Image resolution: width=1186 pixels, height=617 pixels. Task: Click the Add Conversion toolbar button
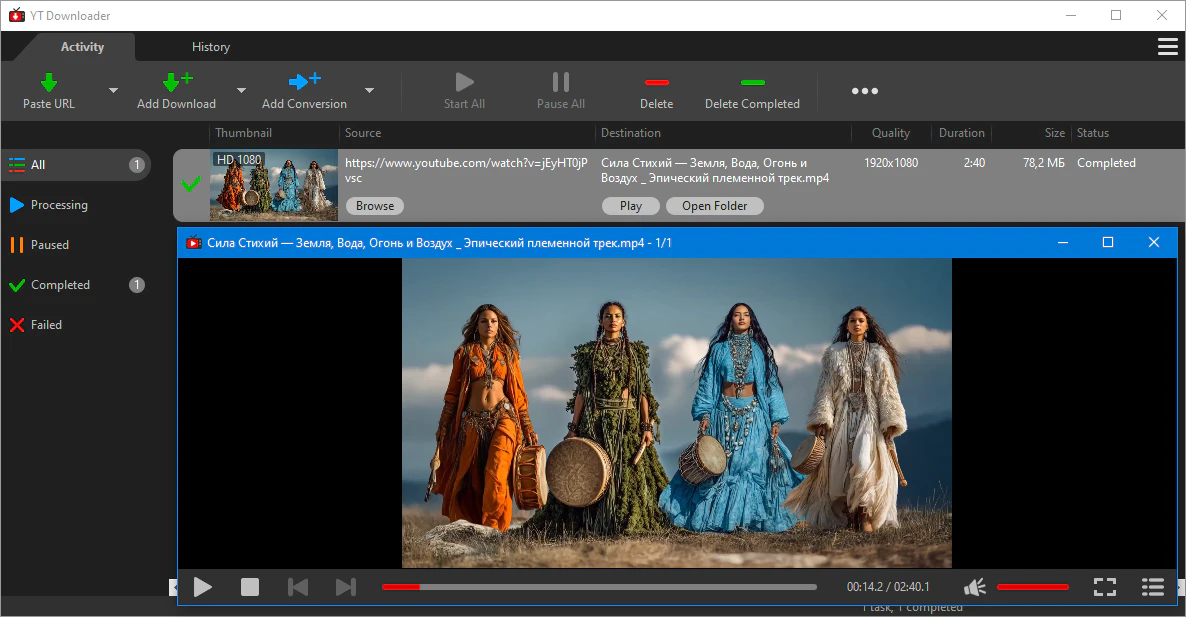tap(304, 91)
